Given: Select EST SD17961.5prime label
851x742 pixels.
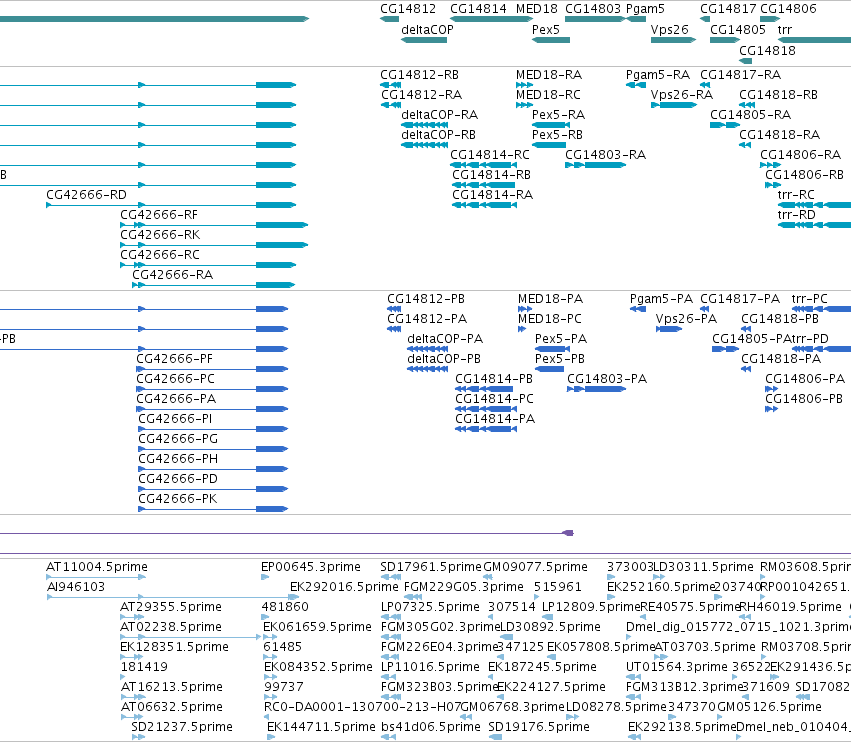Looking at the screenshot, I should (x=431, y=567).
